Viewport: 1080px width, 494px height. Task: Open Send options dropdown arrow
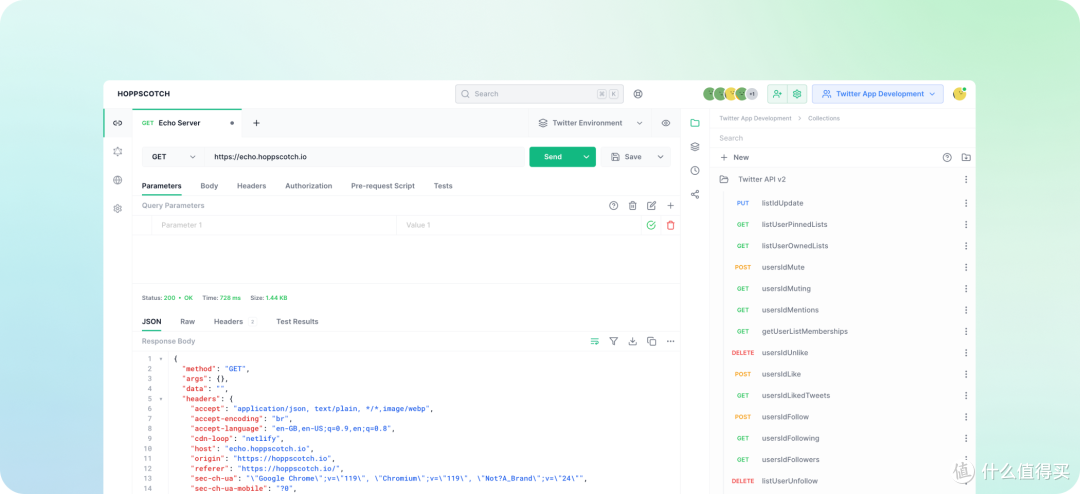point(586,157)
